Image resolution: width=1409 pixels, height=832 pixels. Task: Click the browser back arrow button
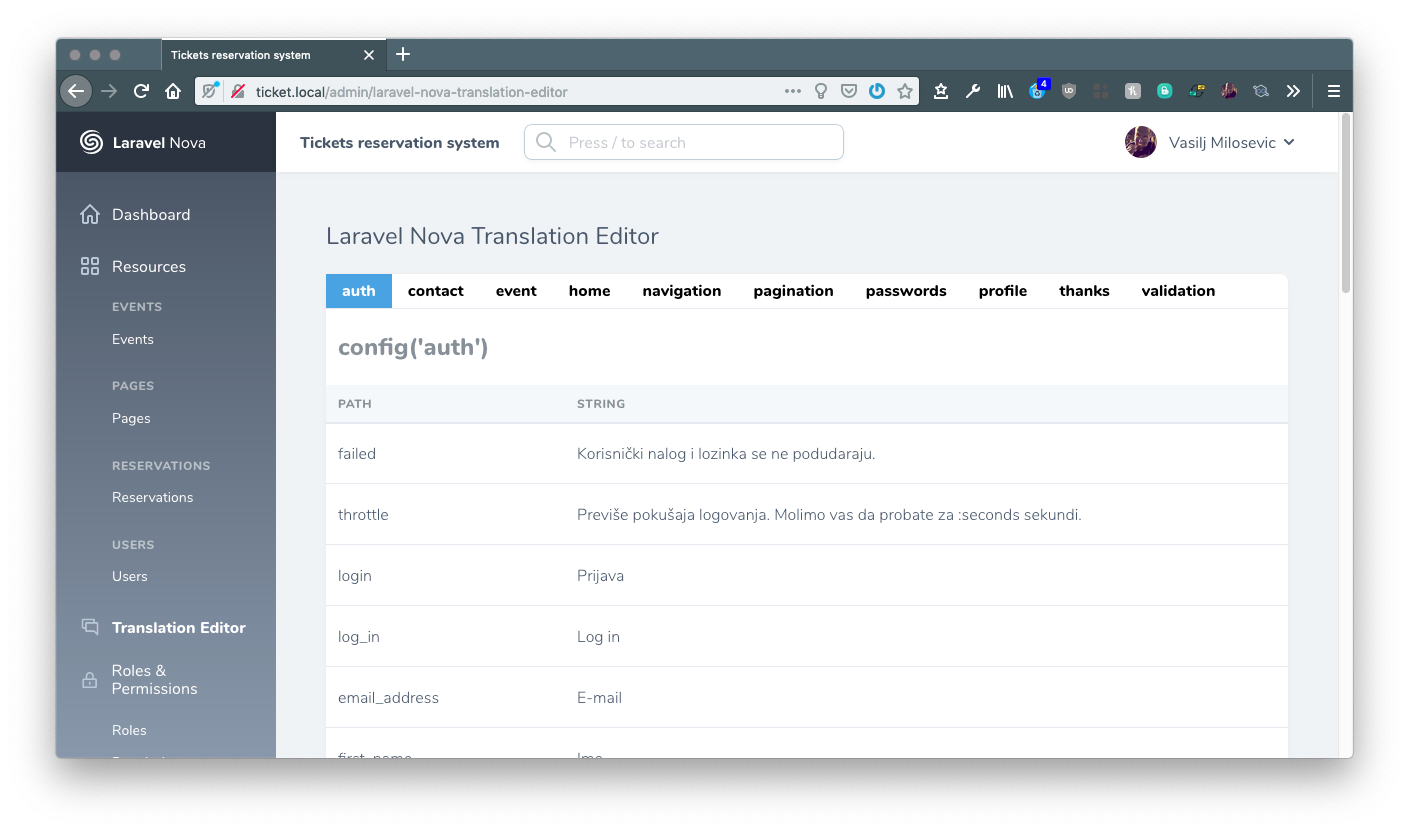click(76, 91)
